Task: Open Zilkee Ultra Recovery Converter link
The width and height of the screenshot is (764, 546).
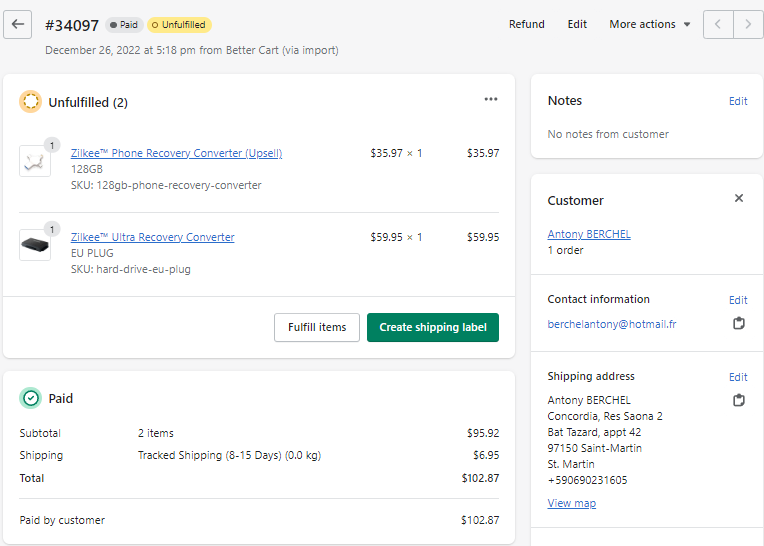Action: point(153,237)
